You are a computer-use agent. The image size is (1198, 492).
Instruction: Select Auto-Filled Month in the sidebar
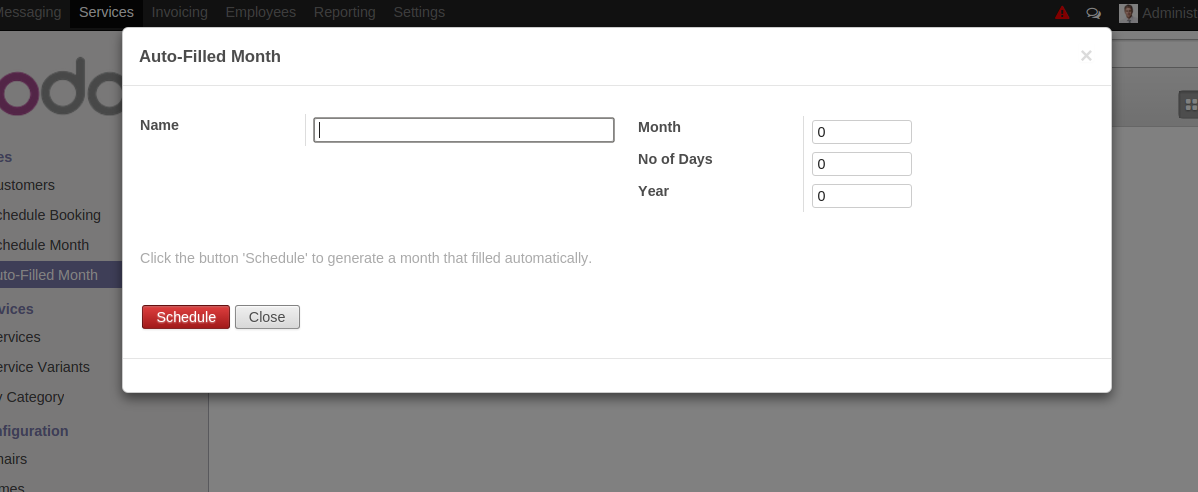pos(61,275)
